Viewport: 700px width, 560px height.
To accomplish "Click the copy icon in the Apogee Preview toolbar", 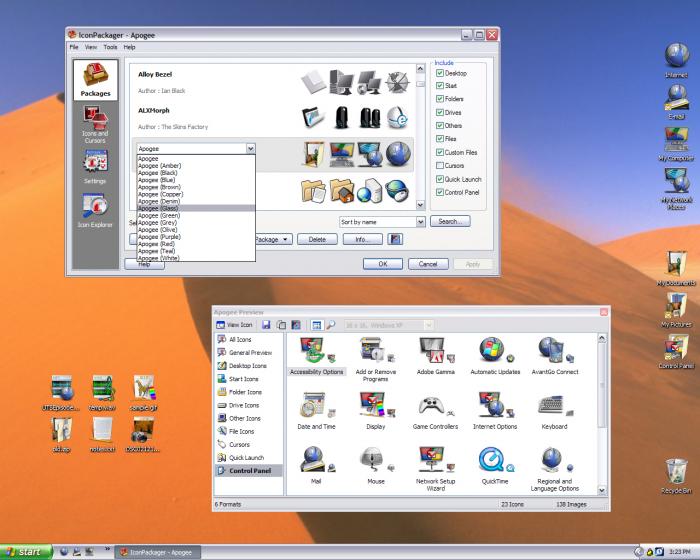I will point(281,325).
